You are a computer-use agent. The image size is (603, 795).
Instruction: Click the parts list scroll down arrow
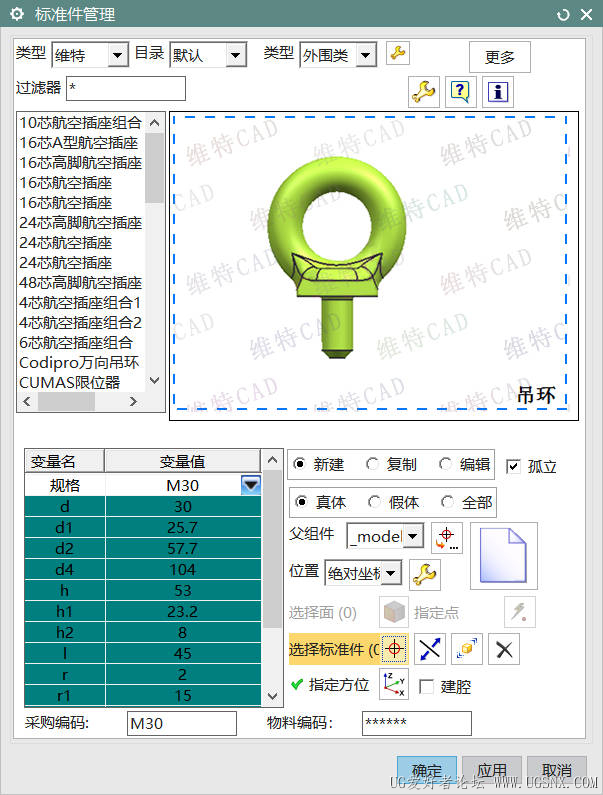point(155,380)
